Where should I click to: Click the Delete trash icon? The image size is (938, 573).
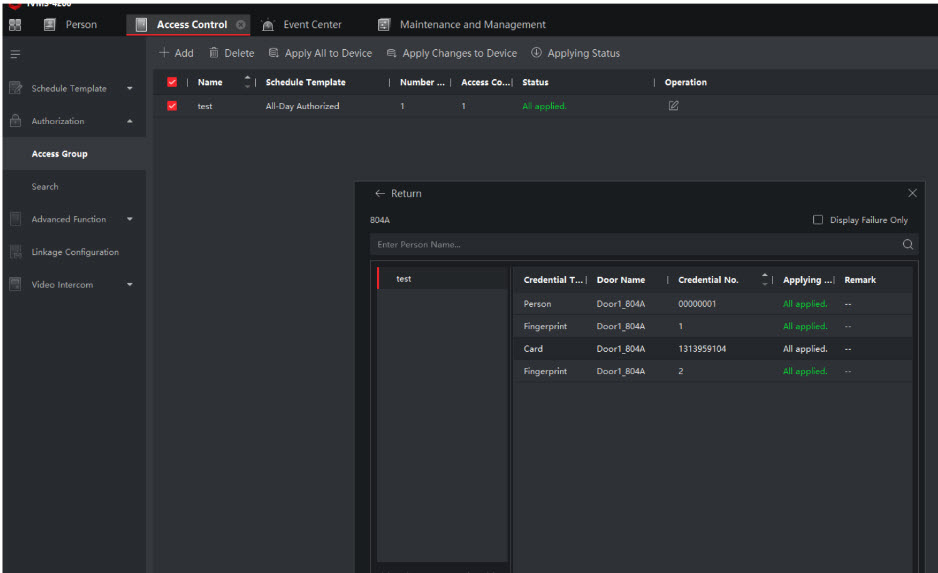click(214, 54)
